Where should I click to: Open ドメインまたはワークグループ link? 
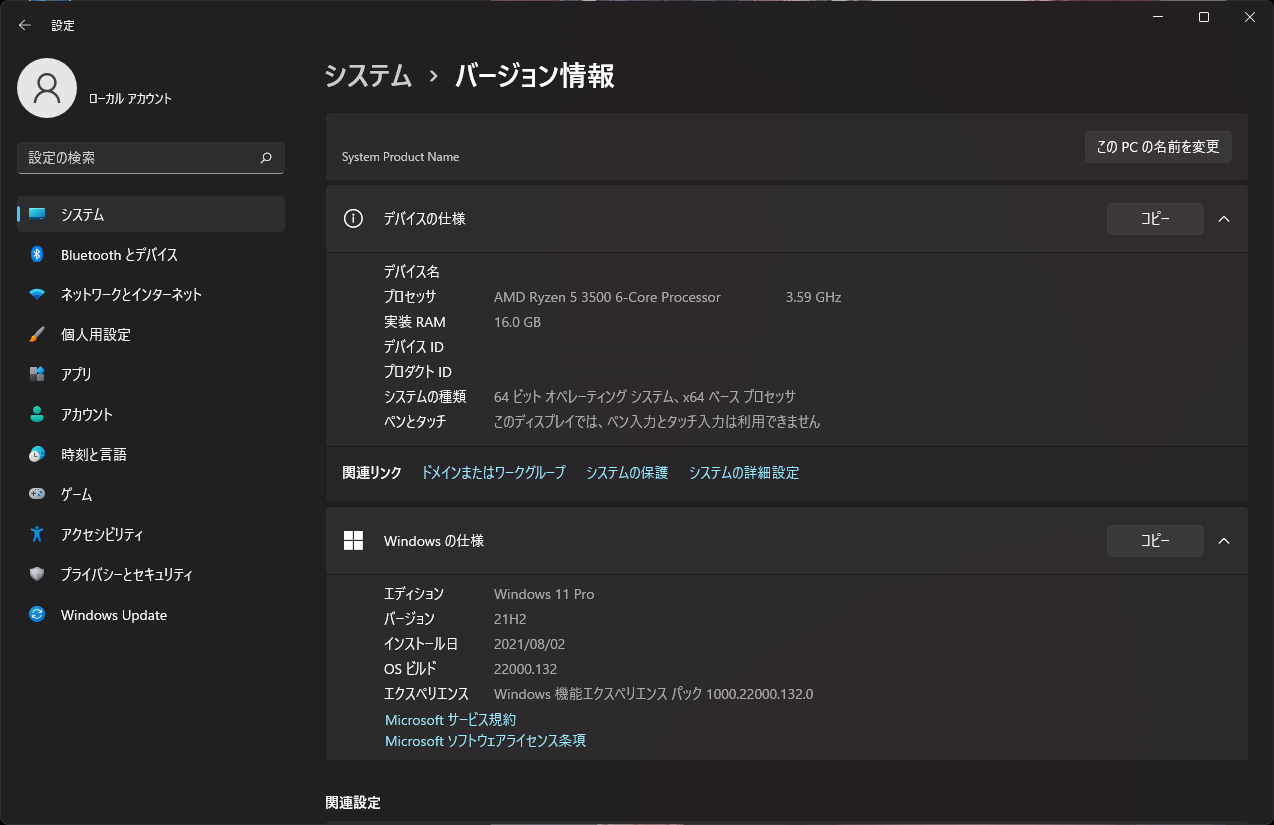(494, 473)
